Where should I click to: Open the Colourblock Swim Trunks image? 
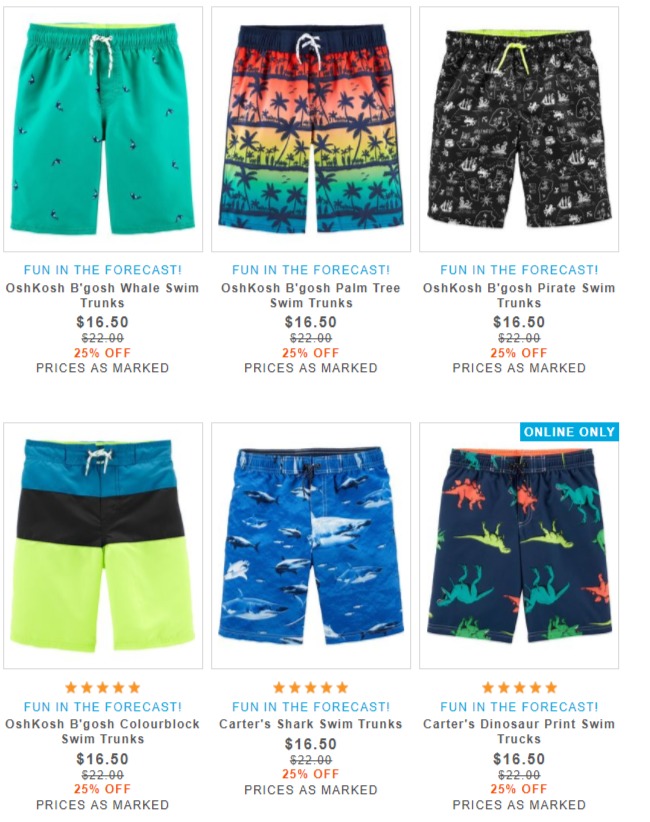point(103,546)
